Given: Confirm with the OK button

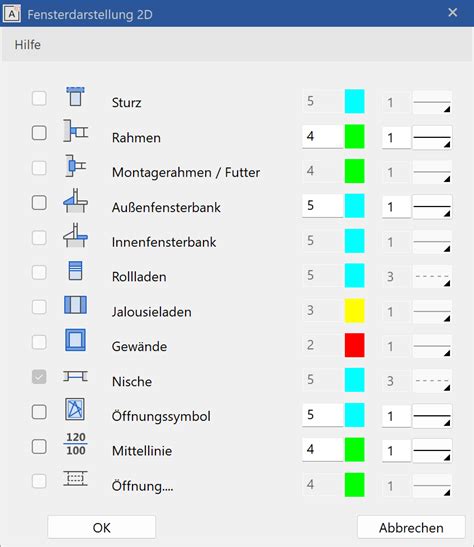Looking at the screenshot, I should (x=101, y=527).
